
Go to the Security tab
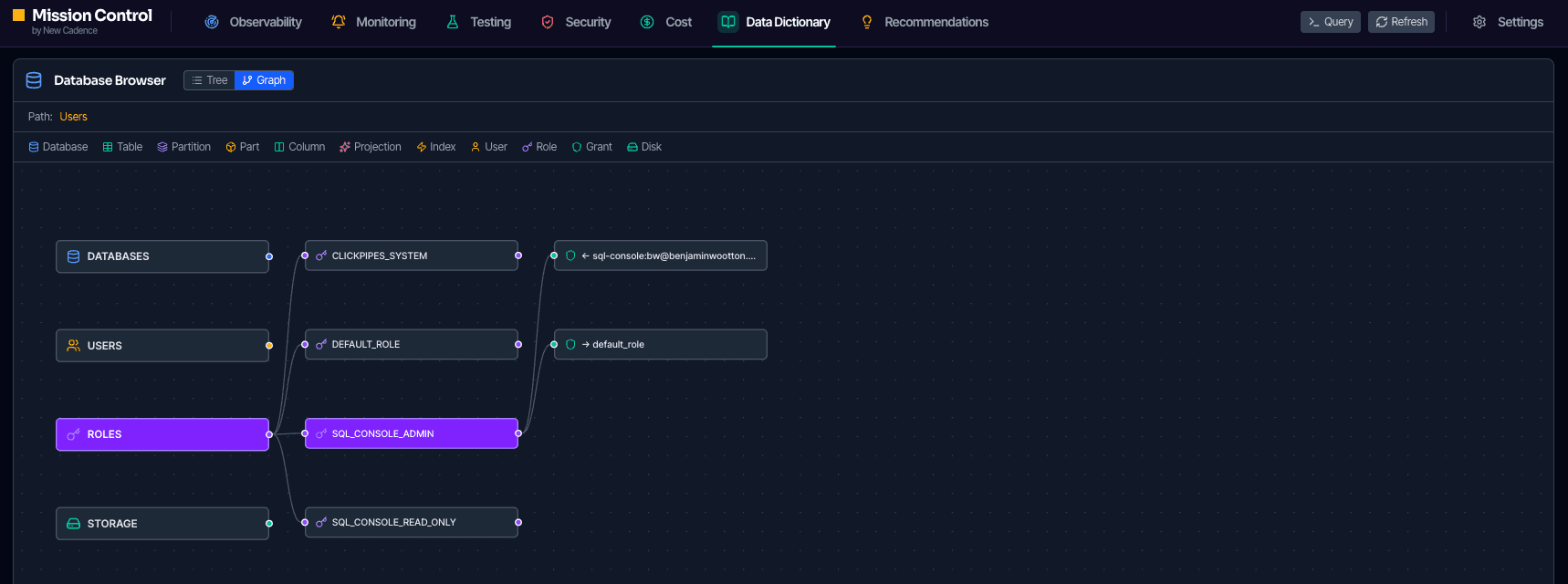[576, 22]
